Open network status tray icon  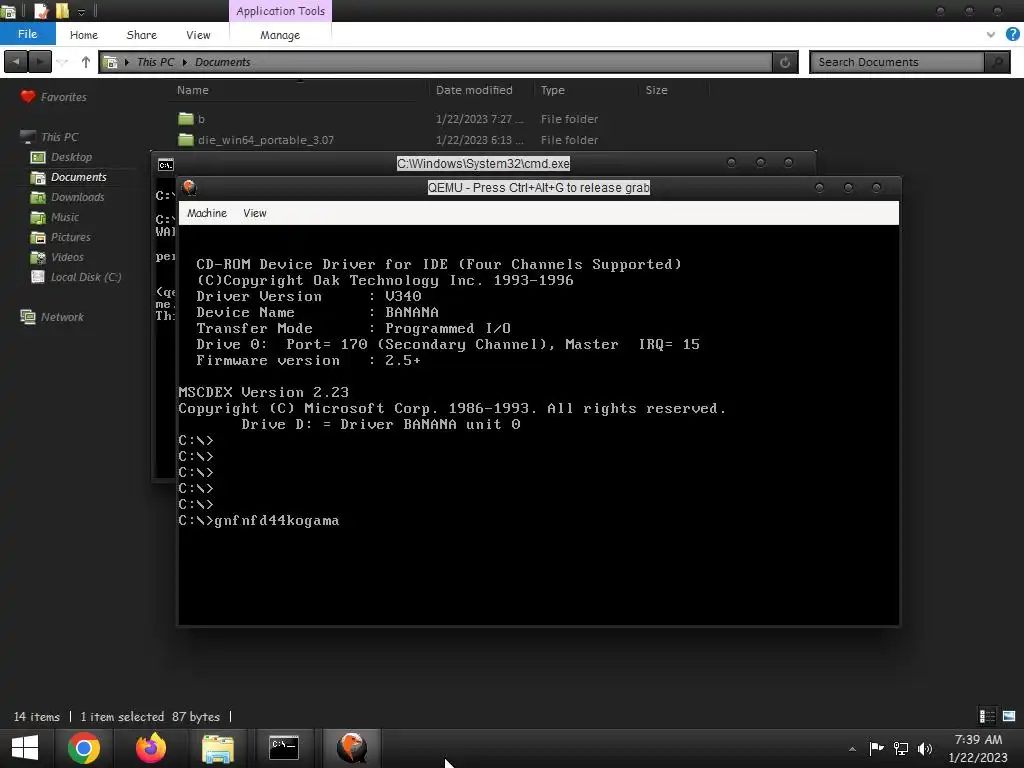coord(901,748)
